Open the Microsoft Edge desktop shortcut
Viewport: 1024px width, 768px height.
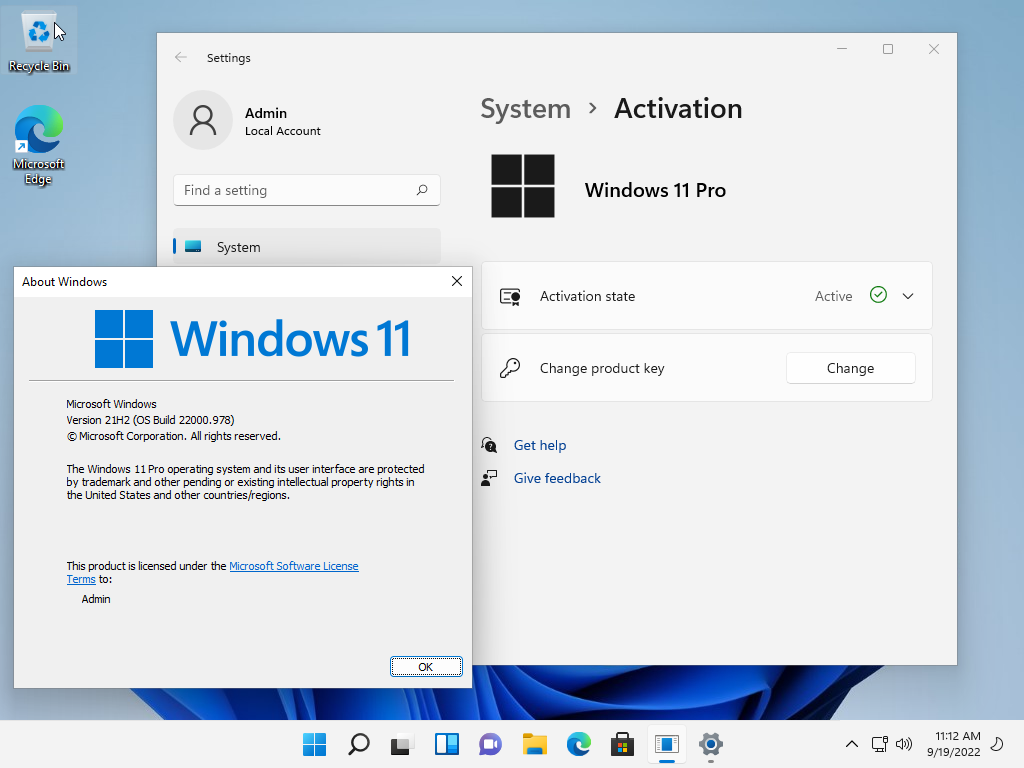[39, 145]
